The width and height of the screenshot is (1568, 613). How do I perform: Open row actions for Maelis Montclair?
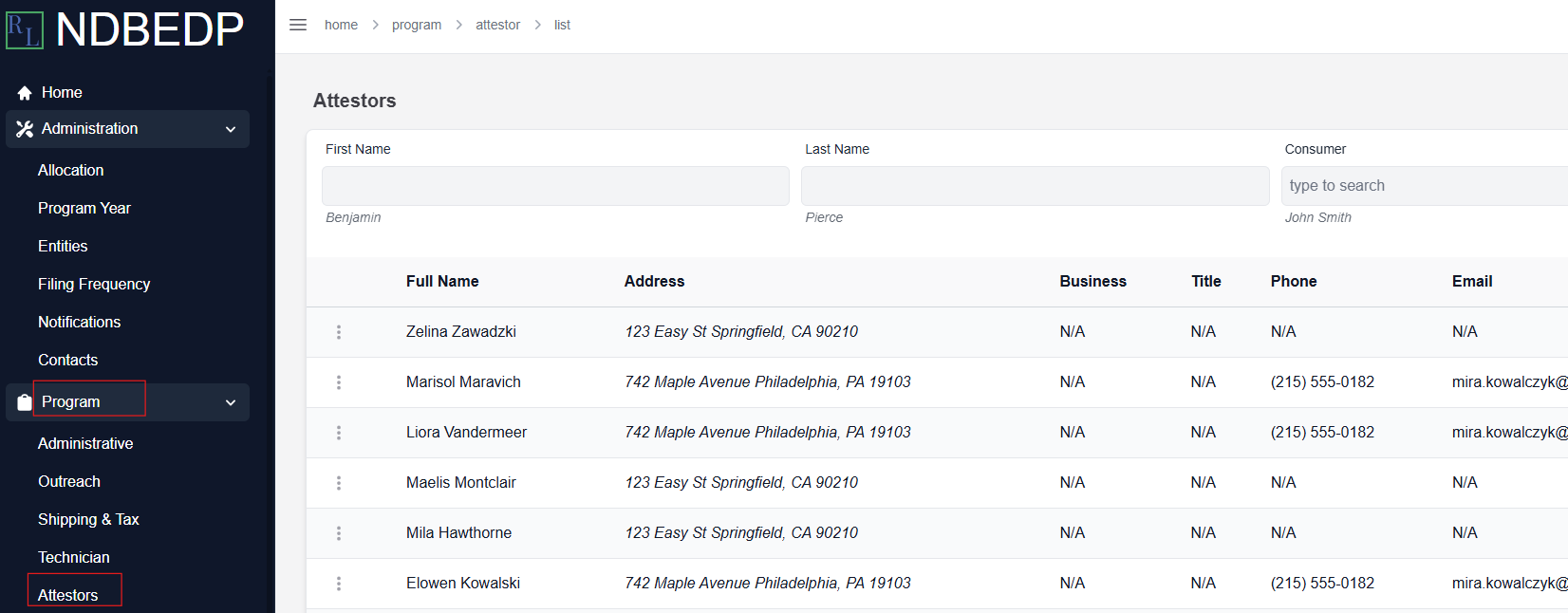click(x=339, y=483)
